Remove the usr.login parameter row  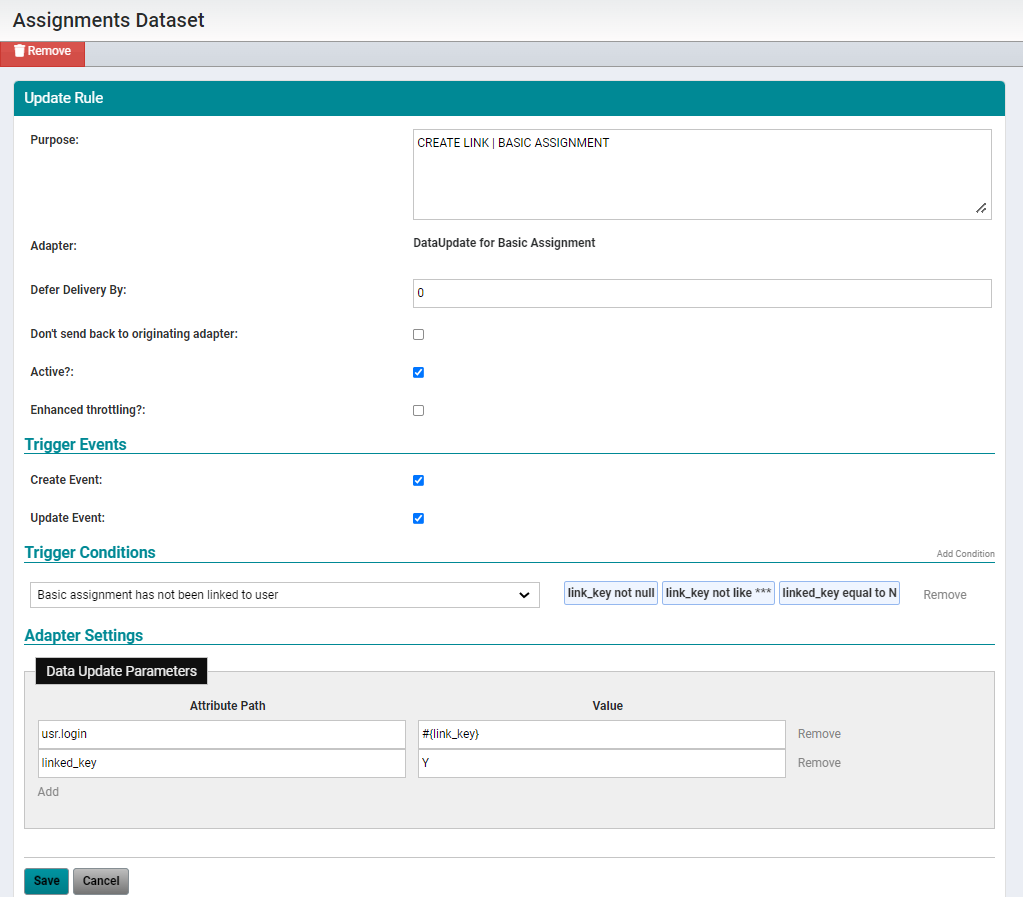click(819, 733)
